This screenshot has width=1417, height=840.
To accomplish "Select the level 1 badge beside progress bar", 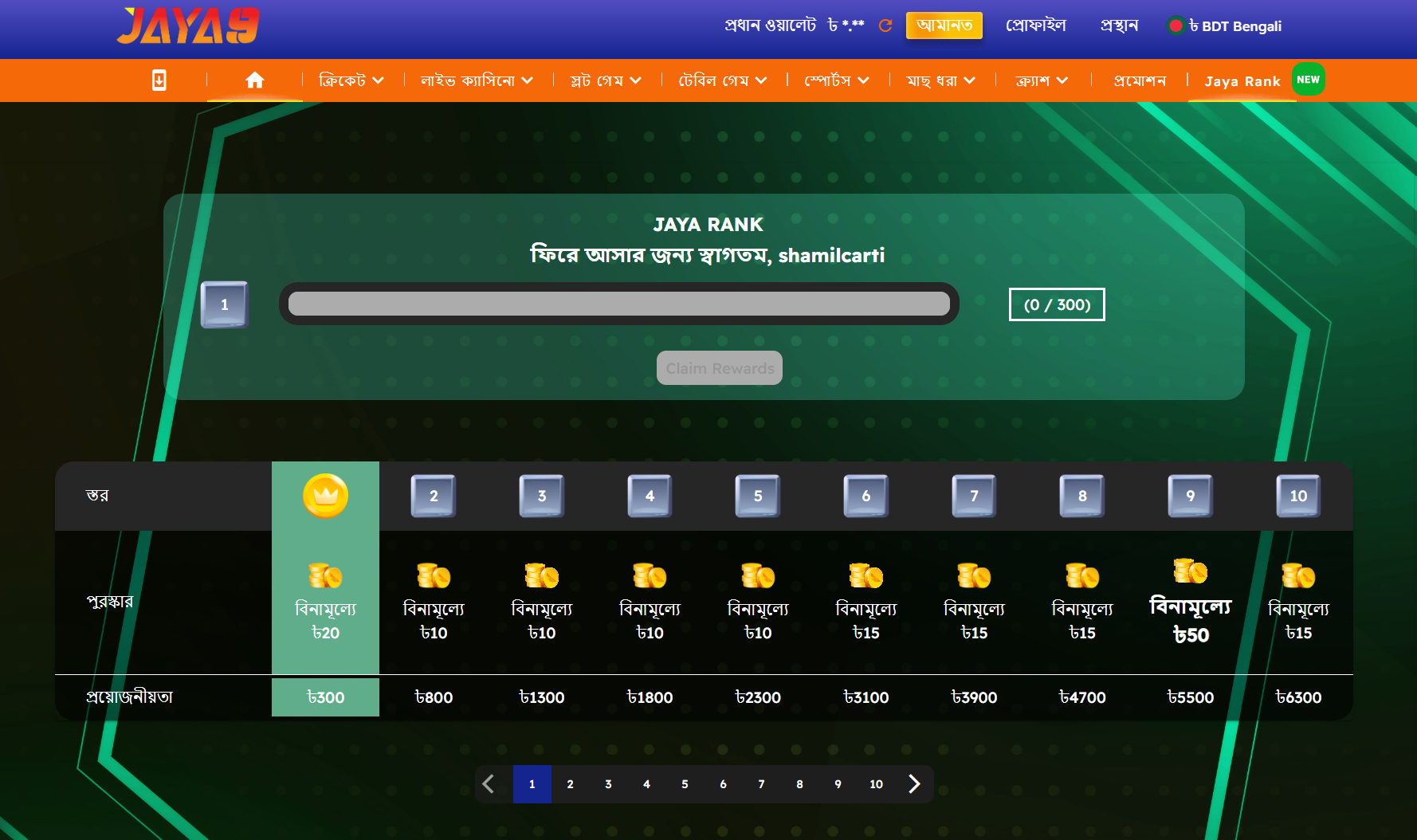I will [x=224, y=304].
